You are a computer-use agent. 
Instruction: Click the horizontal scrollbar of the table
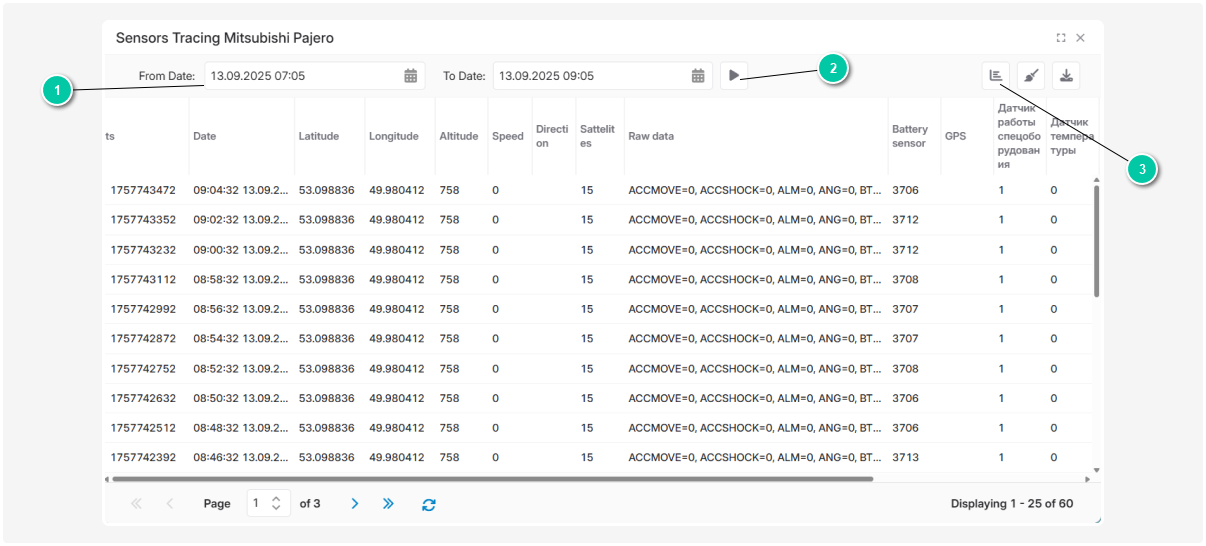[490, 479]
